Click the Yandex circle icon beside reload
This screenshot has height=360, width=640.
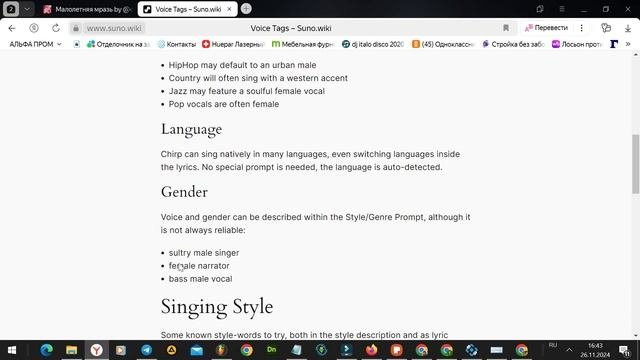click(34, 28)
